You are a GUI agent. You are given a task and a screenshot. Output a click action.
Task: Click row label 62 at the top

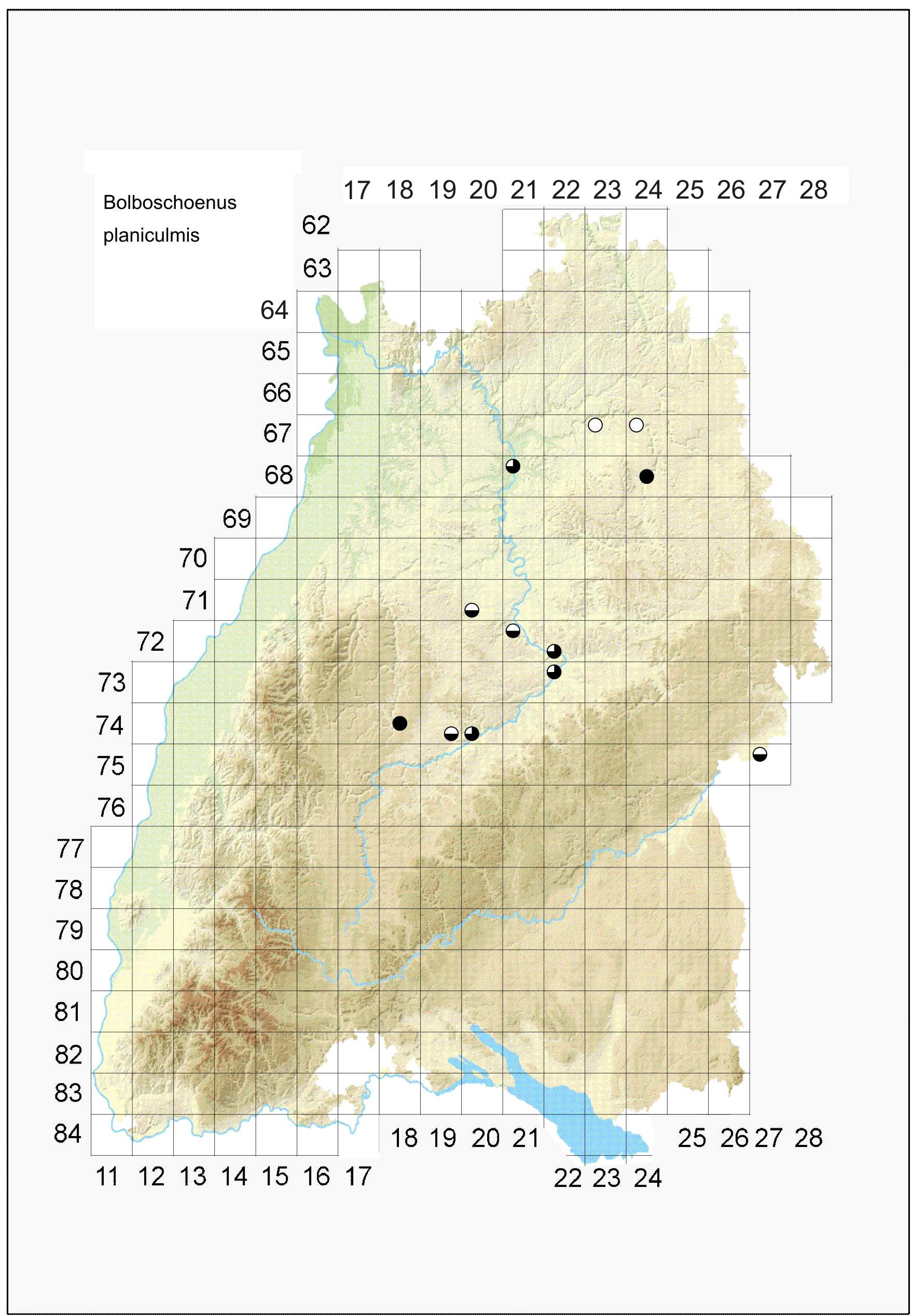pos(316,225)
